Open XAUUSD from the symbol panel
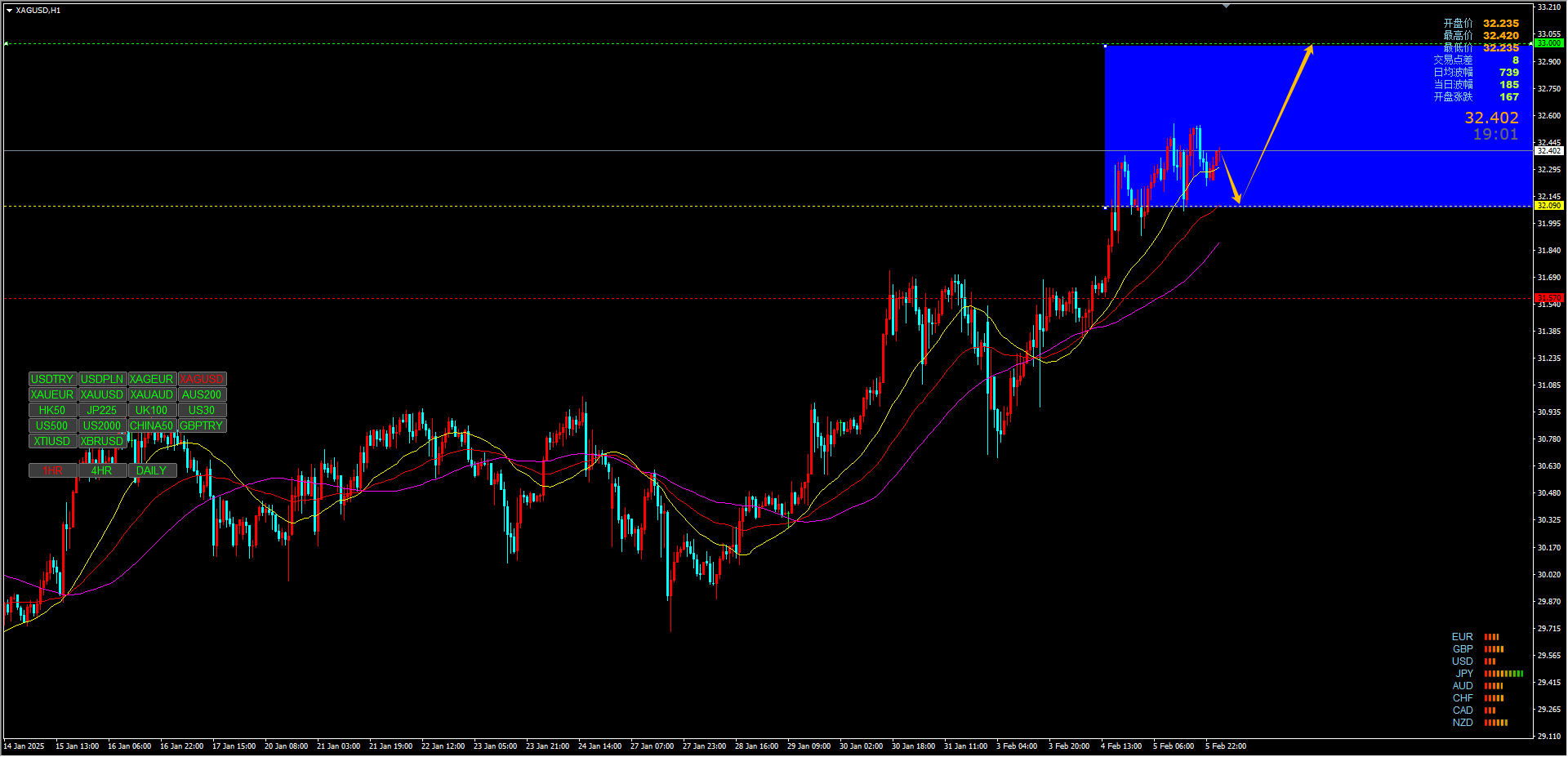The image size is (1568, 757). [x=102, y=394]
